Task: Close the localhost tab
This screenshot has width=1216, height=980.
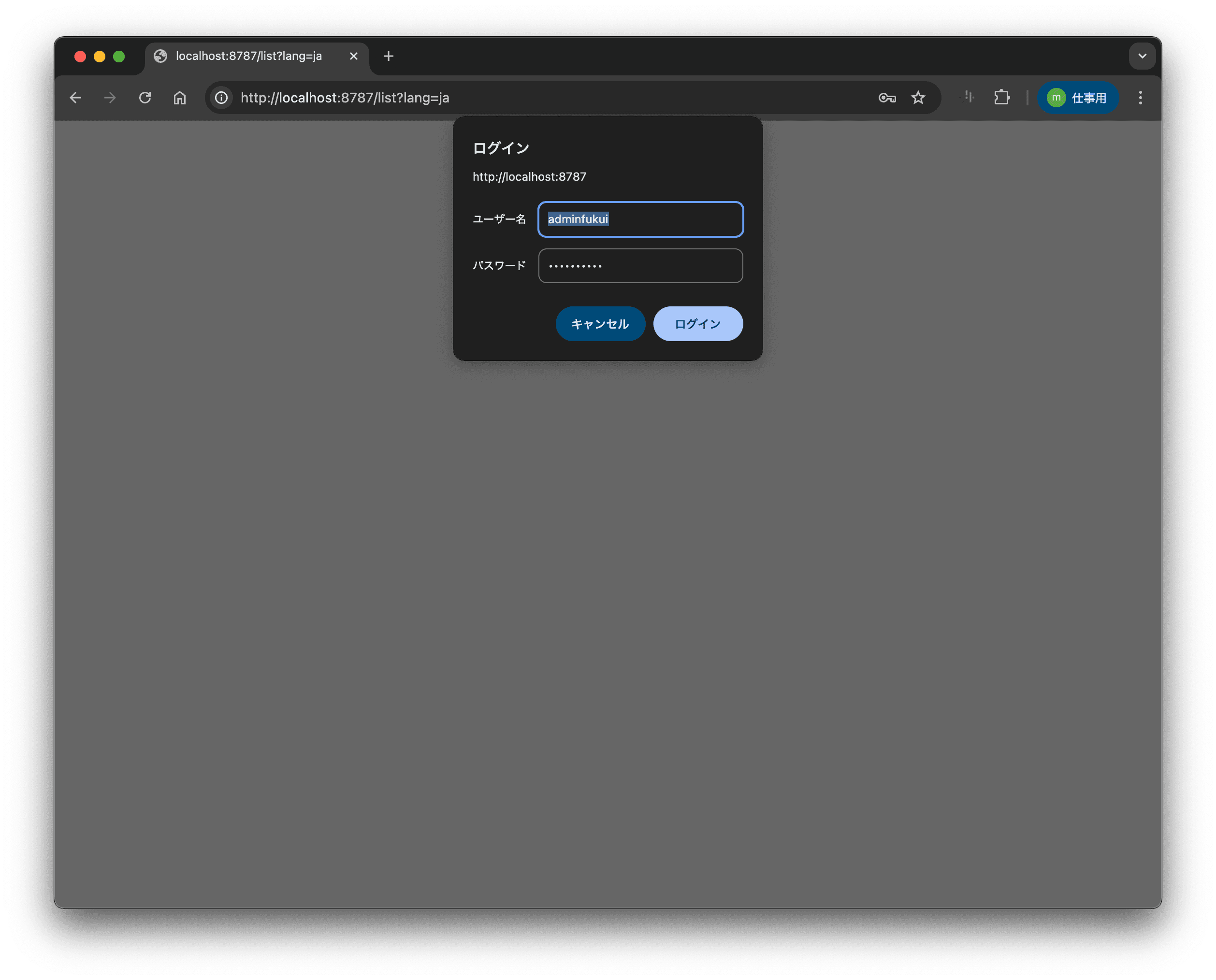Action: click(354, 56)
